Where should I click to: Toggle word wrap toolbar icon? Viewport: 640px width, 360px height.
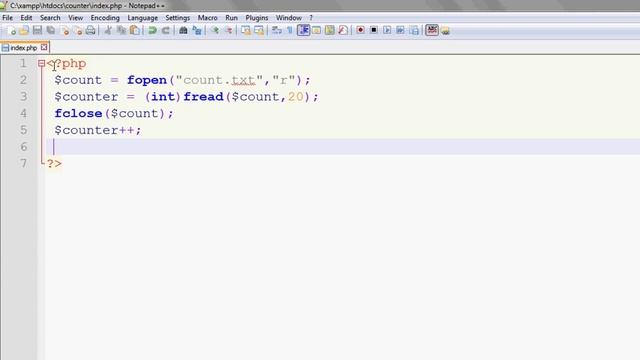pyautogui.click(x=277, y=30)
